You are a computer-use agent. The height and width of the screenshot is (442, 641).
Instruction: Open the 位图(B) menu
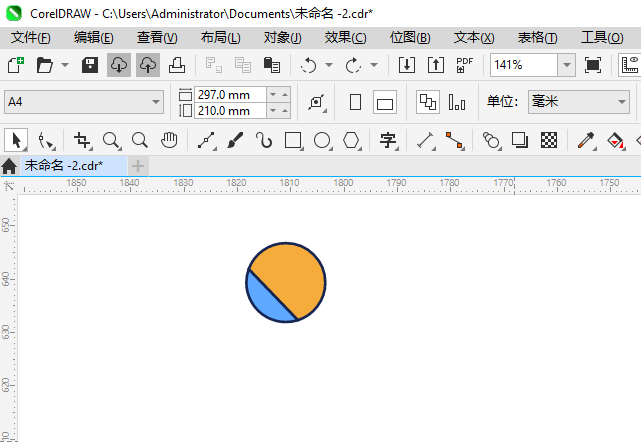click(x=410, y=38)
